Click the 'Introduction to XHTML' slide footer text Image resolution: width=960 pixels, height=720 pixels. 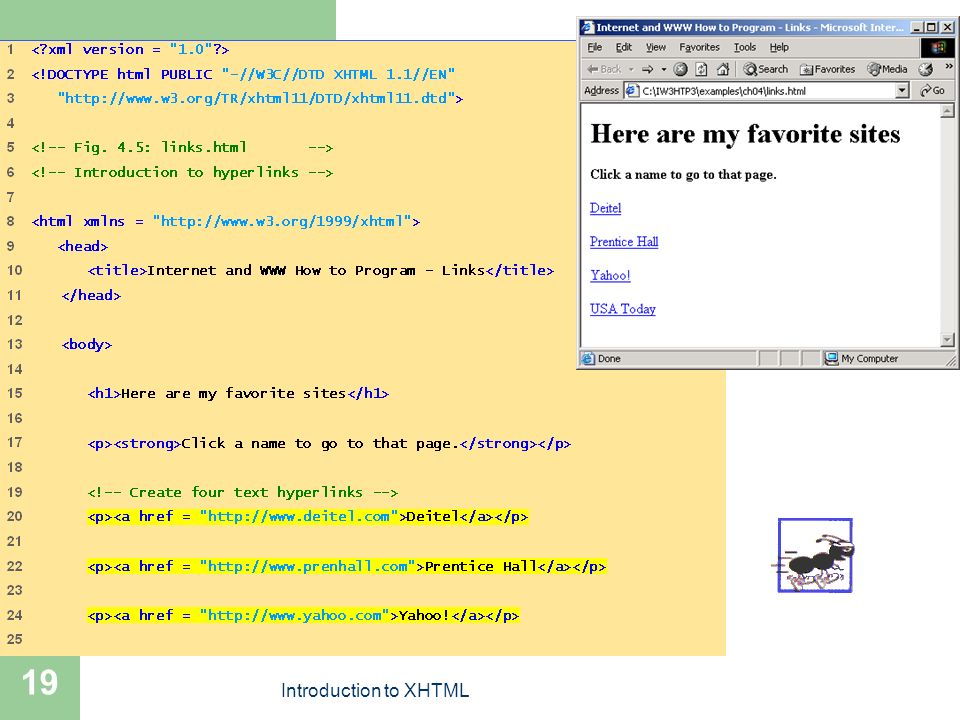tap(375, 691)
